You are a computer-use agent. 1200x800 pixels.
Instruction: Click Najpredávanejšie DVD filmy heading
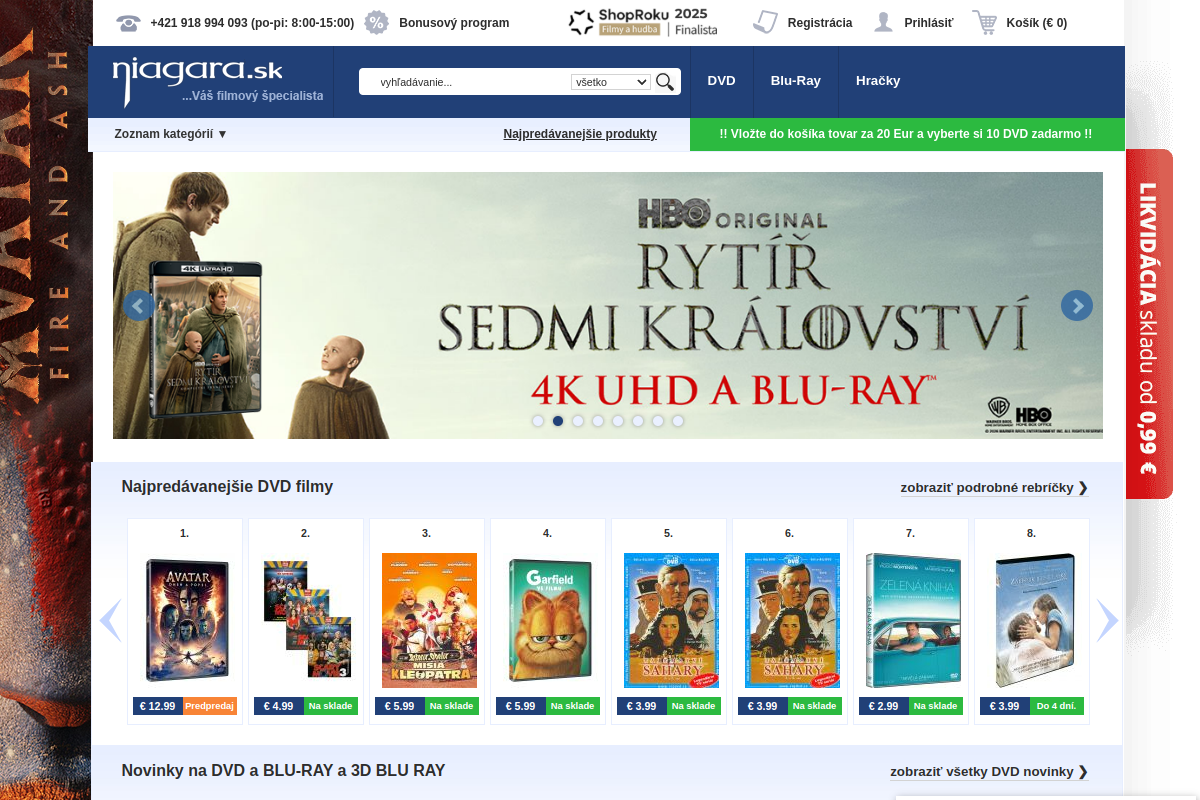(x=227, y=487)
